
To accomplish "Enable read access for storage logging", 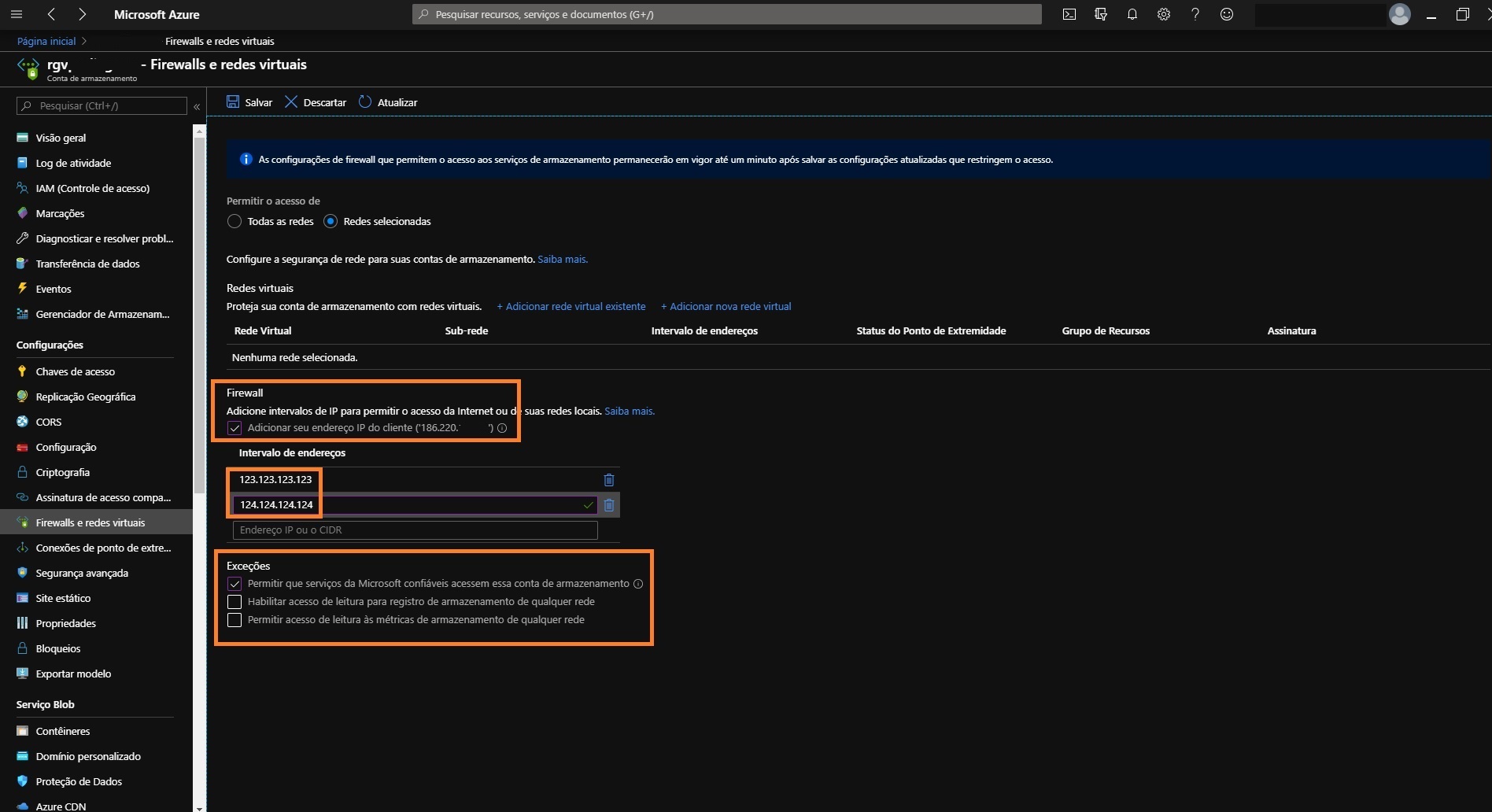I will (x=235, y=602).
